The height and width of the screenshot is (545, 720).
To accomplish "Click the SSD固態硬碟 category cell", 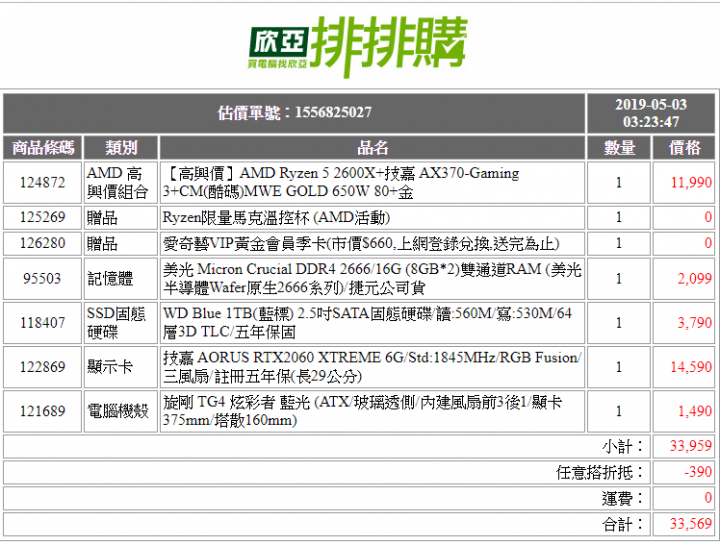I will point(121,323).
